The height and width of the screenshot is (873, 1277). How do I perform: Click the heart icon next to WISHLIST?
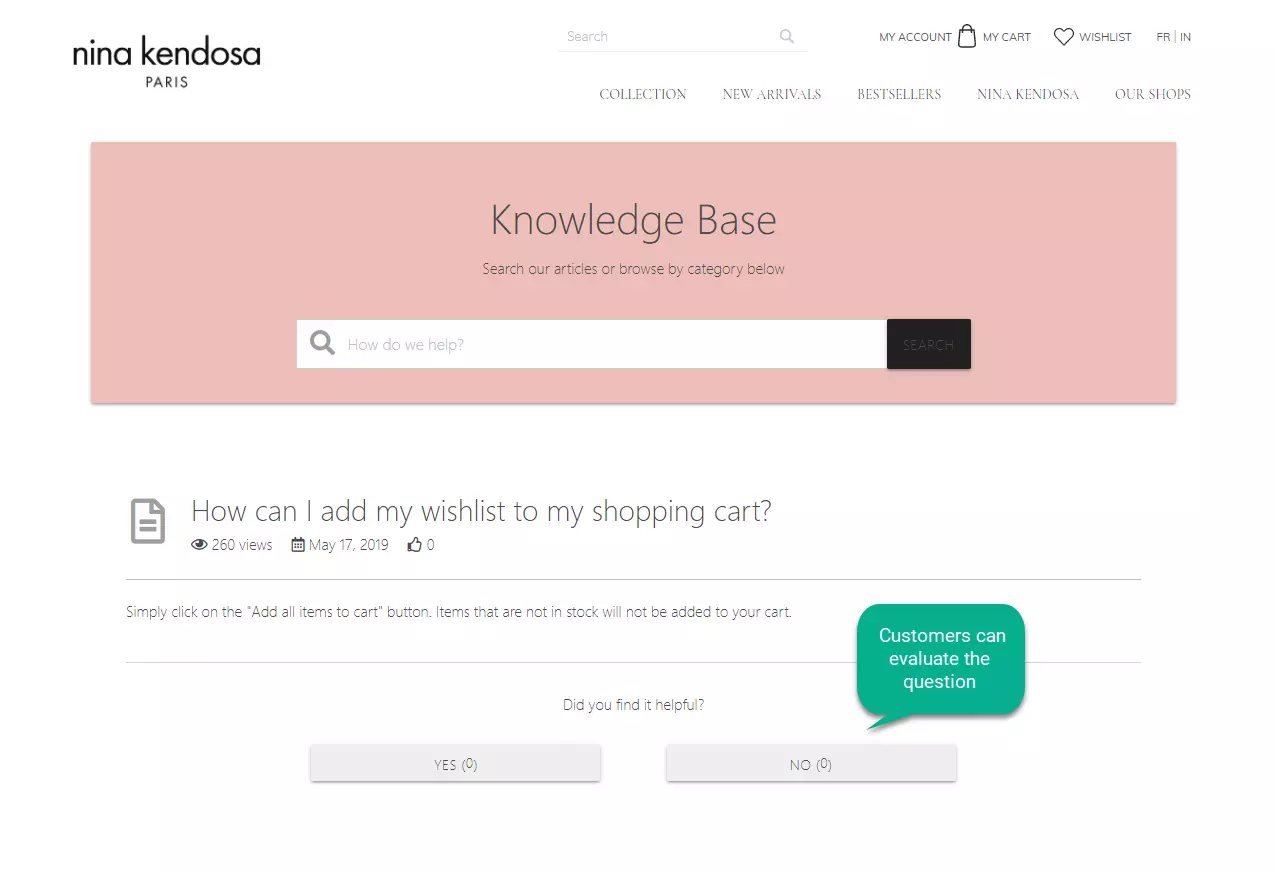[1063, 36]
